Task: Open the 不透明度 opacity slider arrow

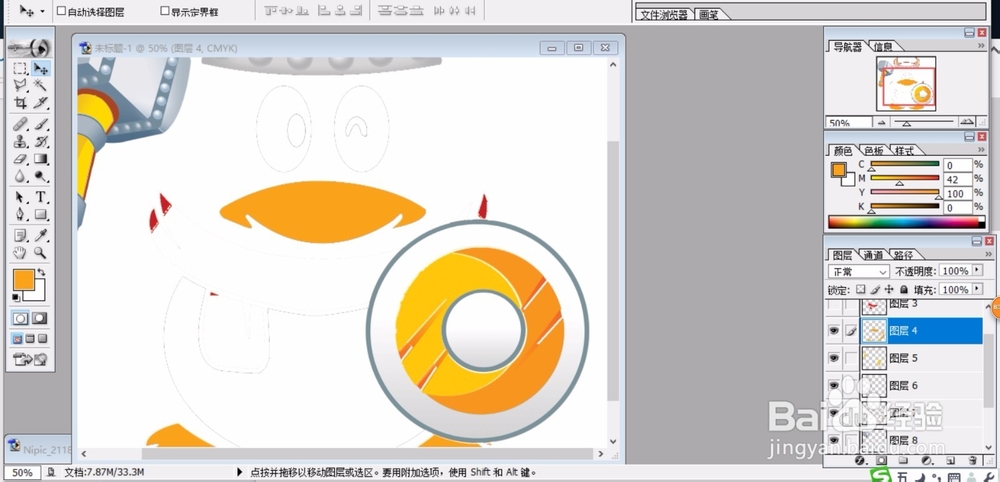Action: pos(977,271)
